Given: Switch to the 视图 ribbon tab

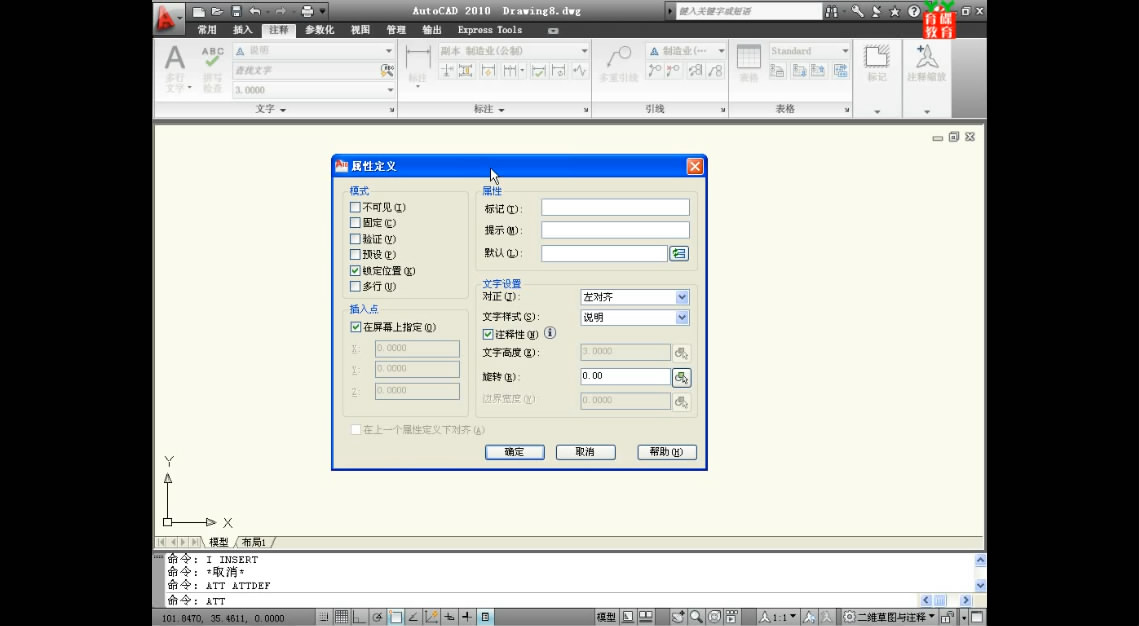Looking at the screenshot, I should pos(360,30).
